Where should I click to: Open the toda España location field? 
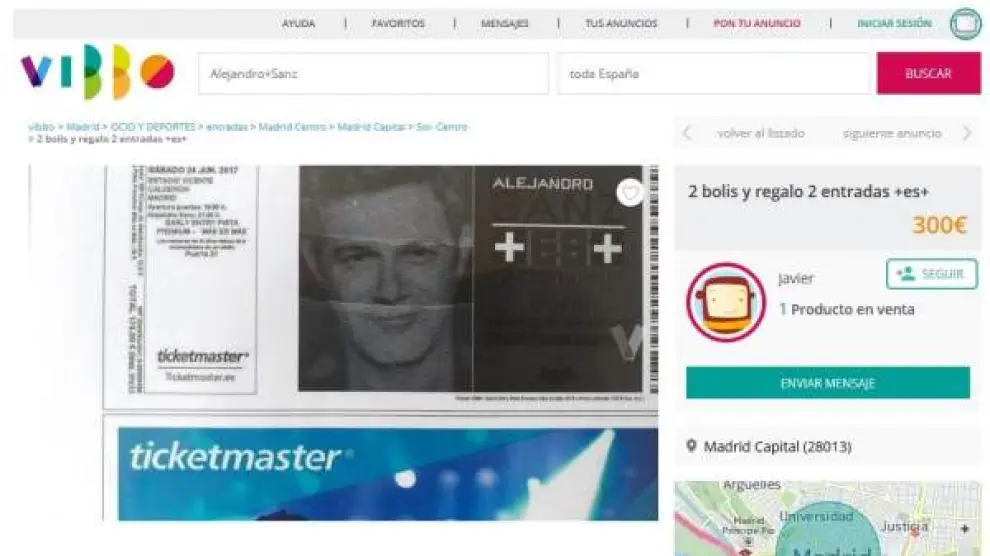[715, 74]
